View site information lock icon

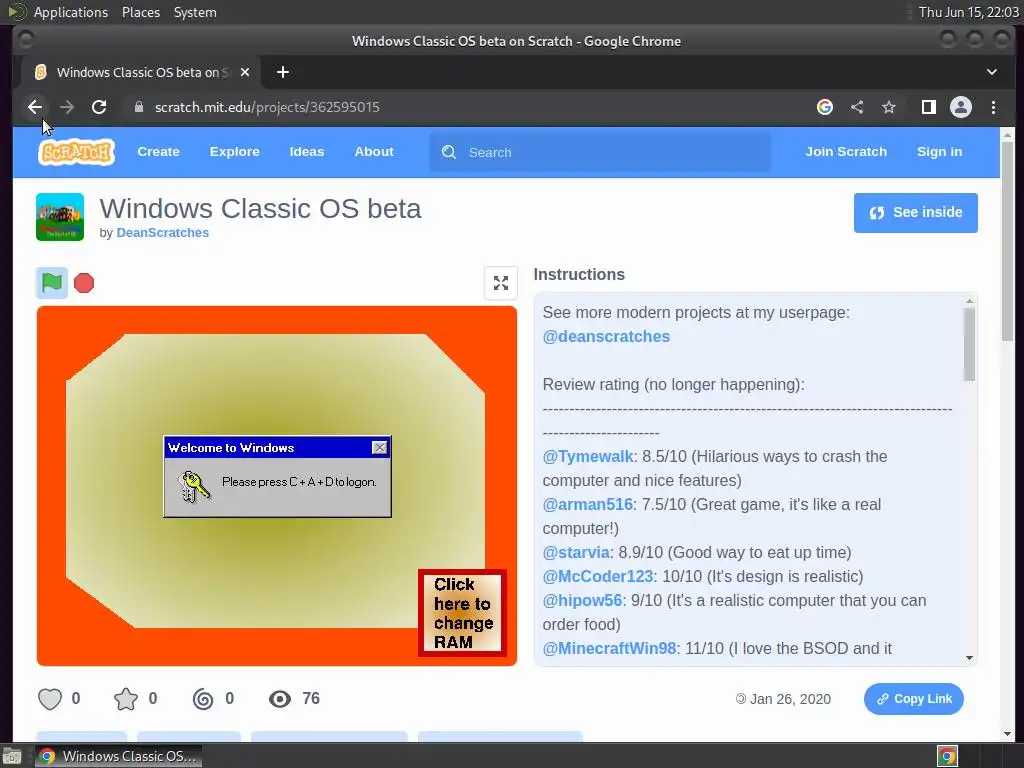click(x=138, y=106)
